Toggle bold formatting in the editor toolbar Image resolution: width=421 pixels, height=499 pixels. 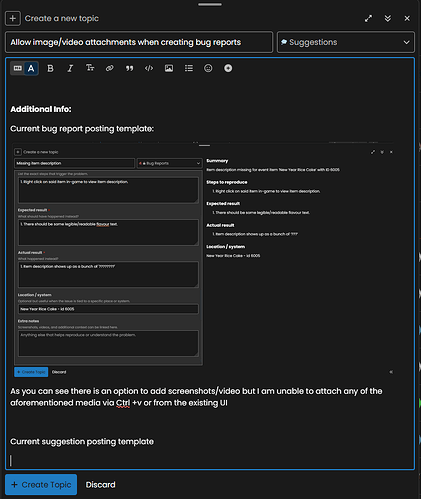click(x=50, y=68)
